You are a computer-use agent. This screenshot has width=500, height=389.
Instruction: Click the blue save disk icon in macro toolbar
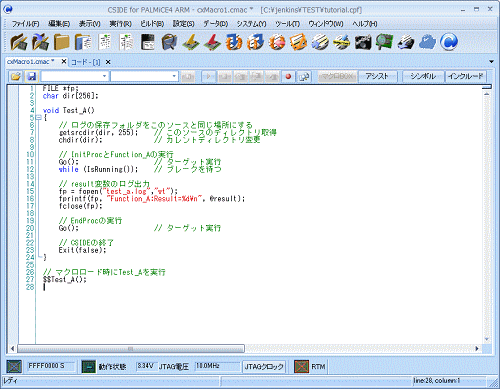click(x=32, y=77)
